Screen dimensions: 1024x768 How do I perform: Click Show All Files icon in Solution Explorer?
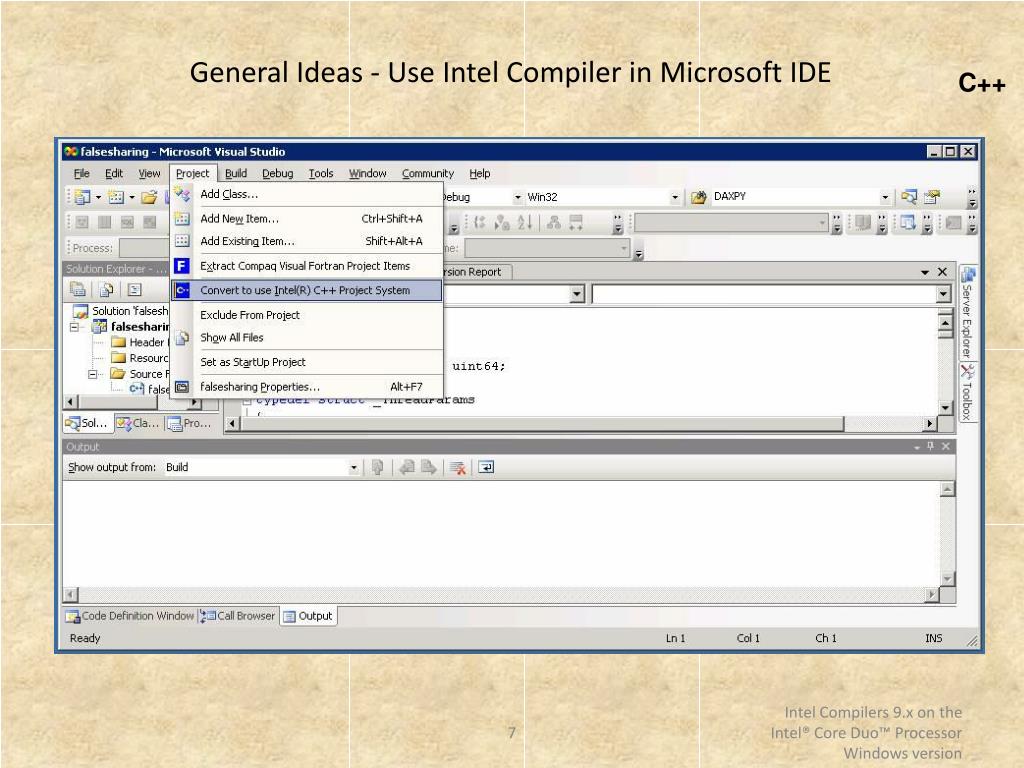point(106,289)
